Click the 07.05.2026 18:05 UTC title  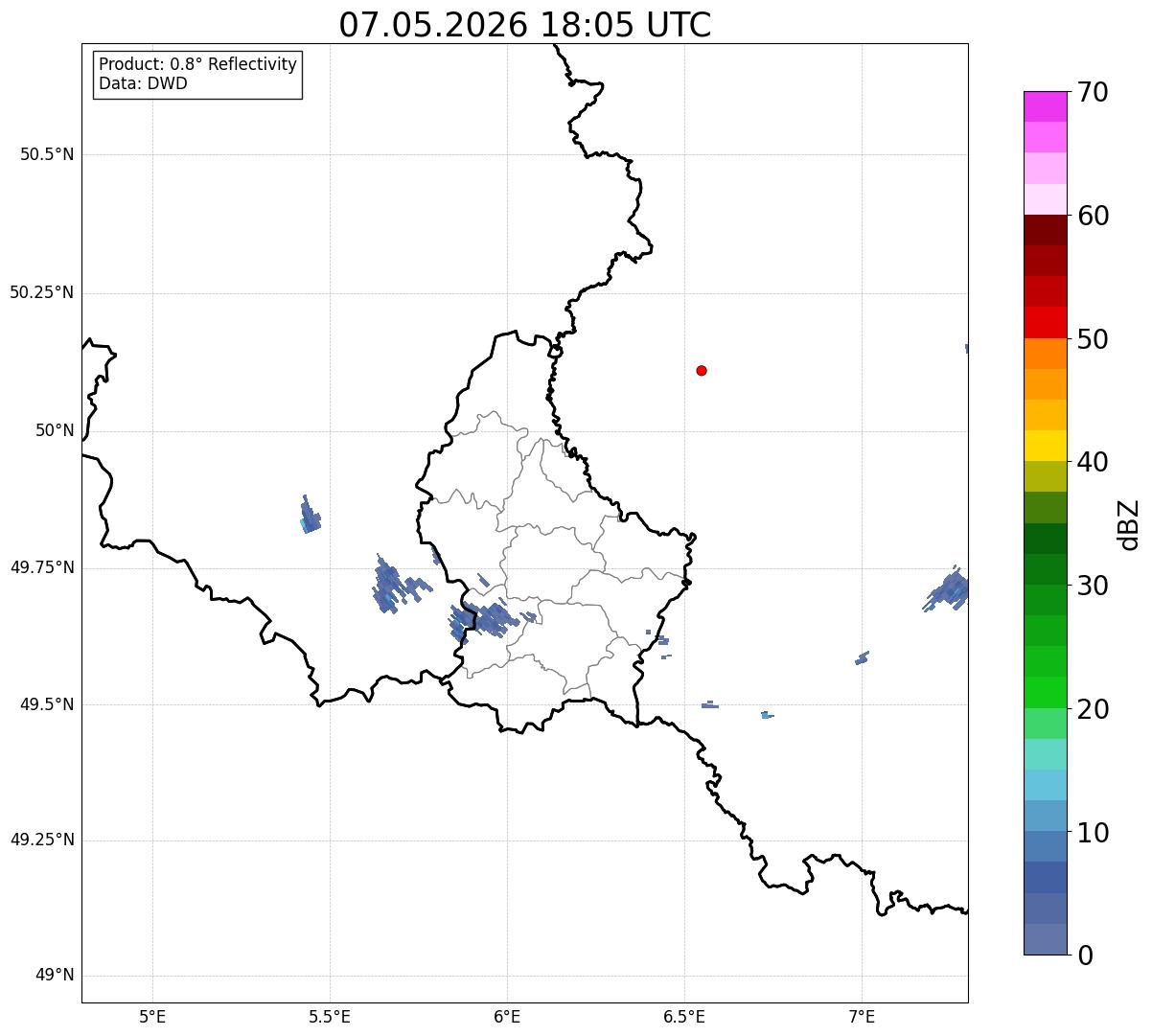[525, 25]
